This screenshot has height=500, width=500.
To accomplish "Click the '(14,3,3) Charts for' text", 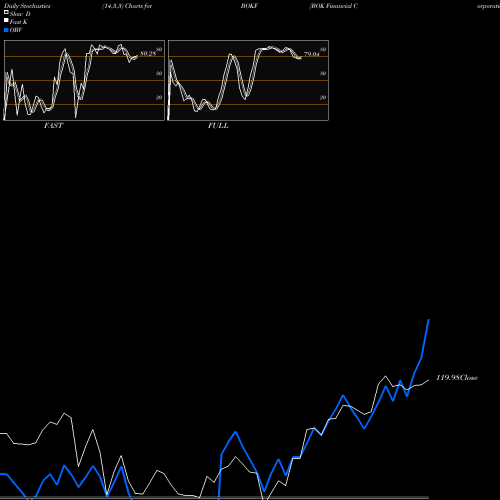I will tap(127, 6).
